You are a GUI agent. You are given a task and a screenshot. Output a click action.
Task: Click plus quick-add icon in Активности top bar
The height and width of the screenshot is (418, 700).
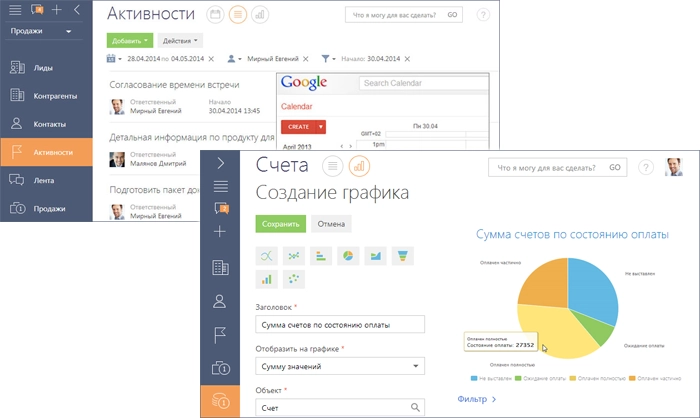point(56,10)
